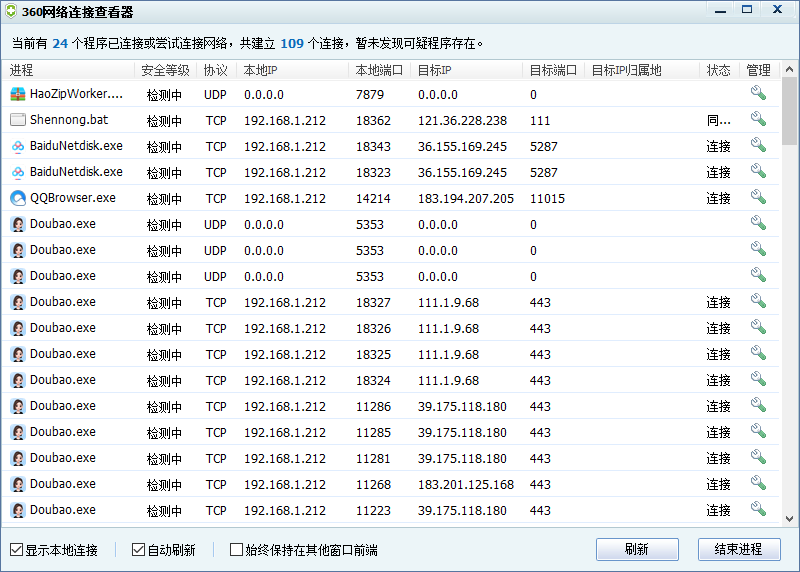Click manage icon for Doubao port 18325
The height and width of the screenshot is (572, 800).
point(758,353)
